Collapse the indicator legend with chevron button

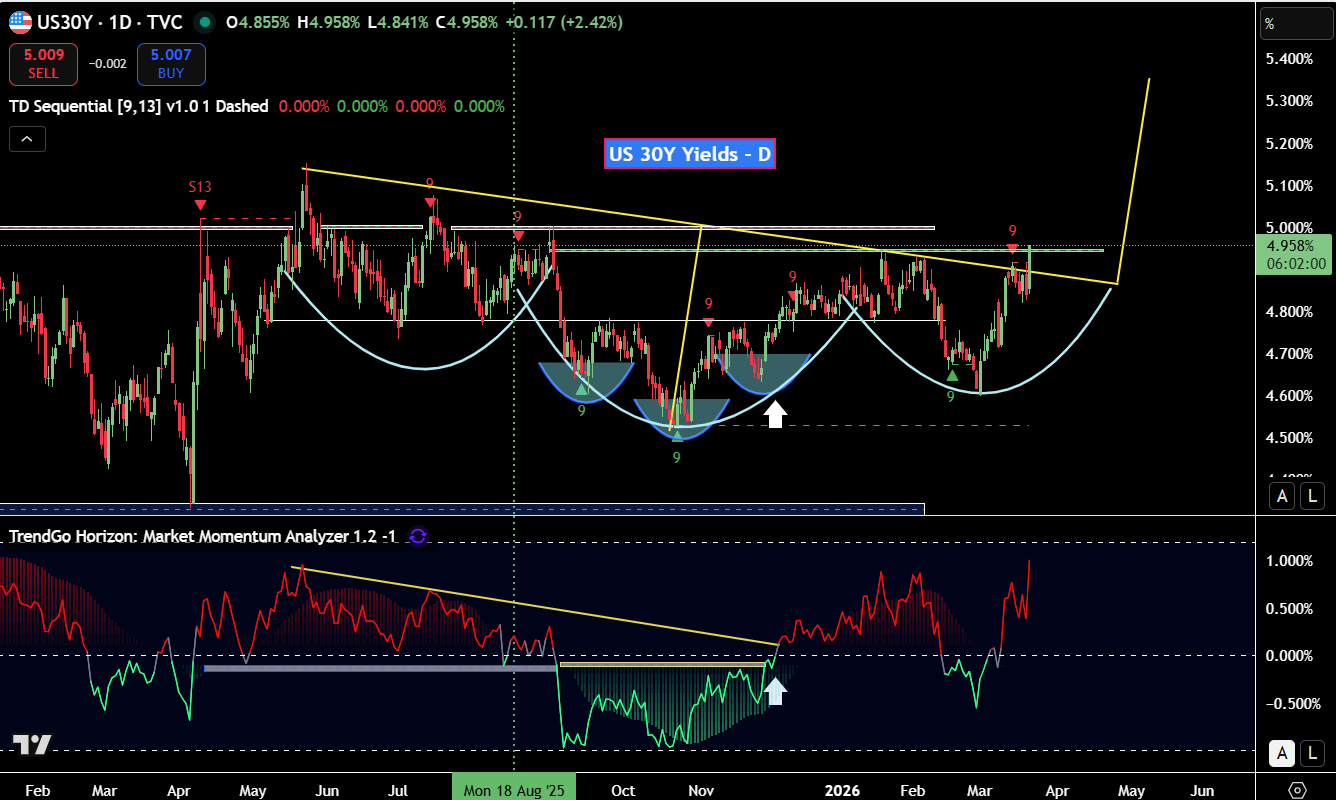27,139
